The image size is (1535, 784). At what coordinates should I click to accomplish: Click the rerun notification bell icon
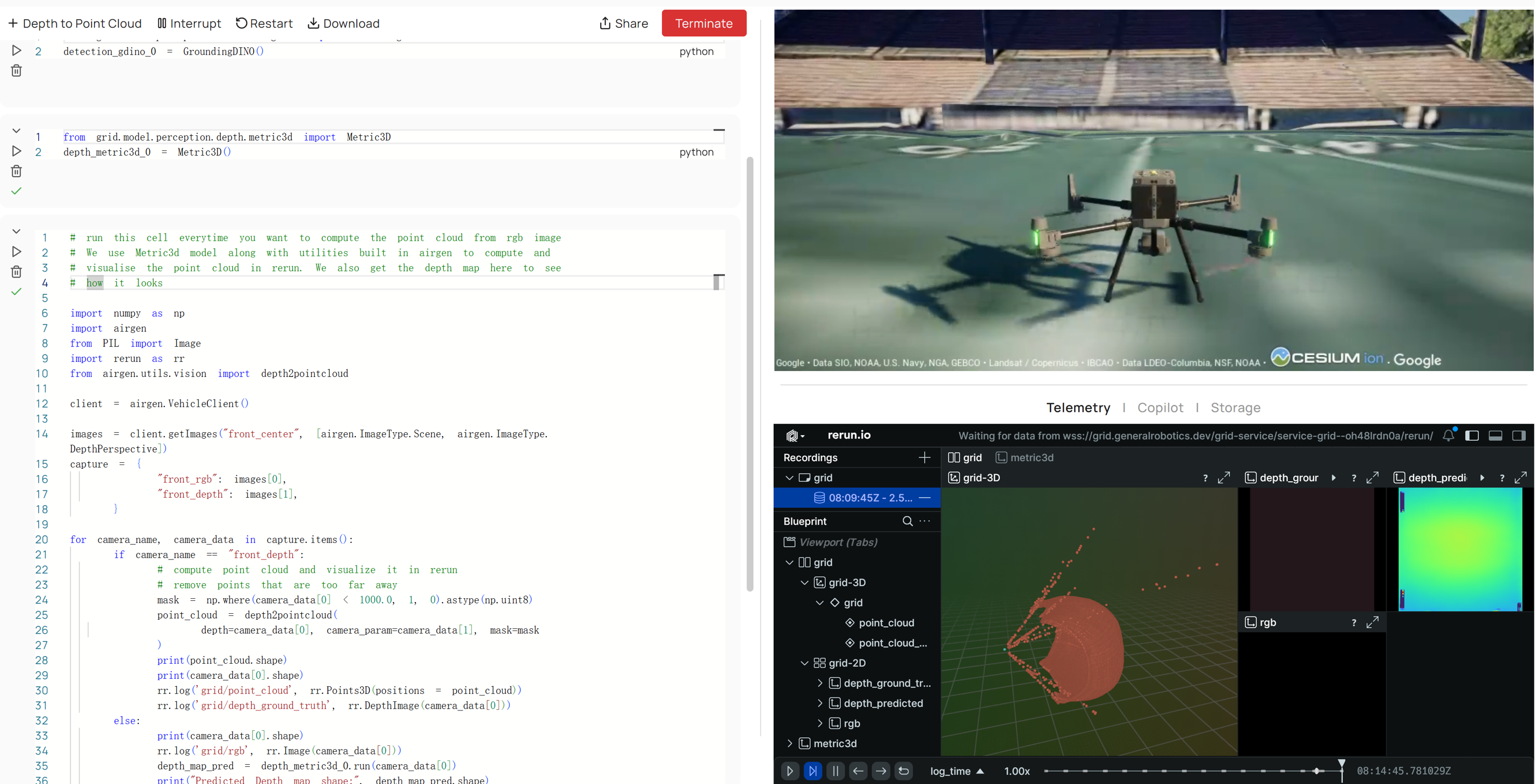[x=1448, y=435]
